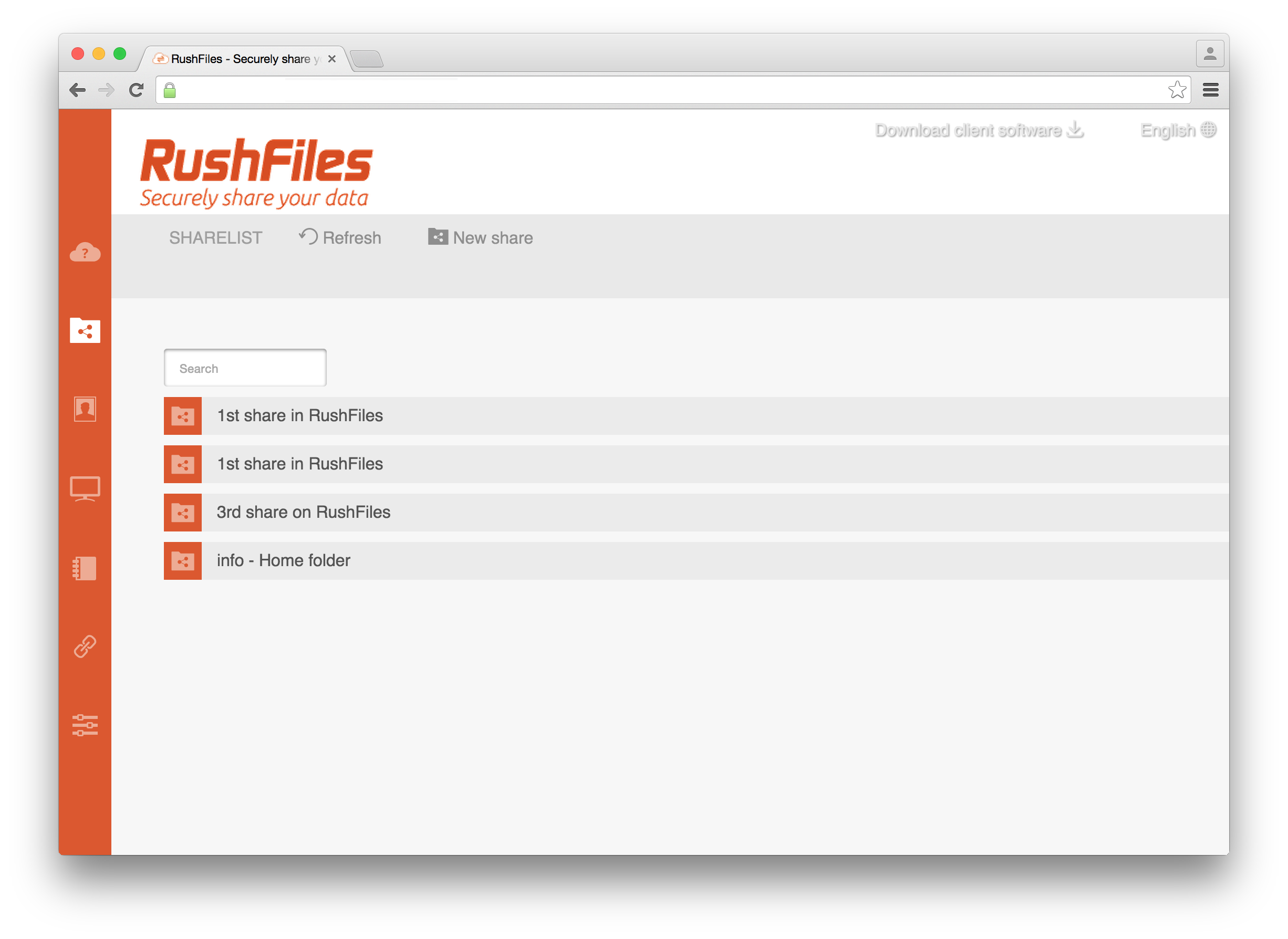This screenshot has height=939, width=1288.
Task: Click the New share folder icon
Action: pos(438,236)
